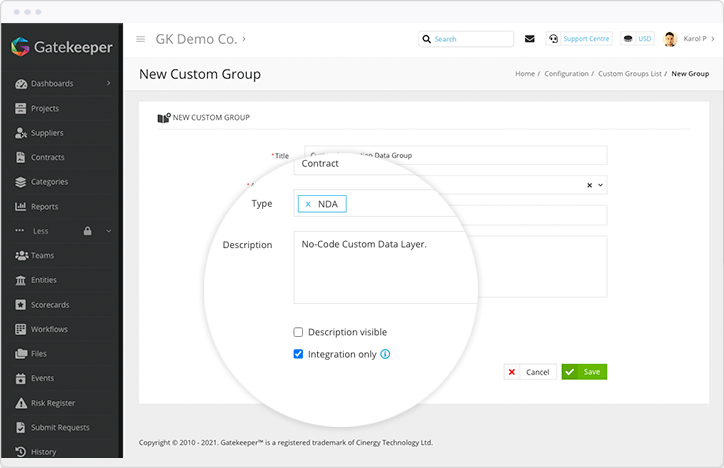Open the Karol P user menu chevron

tap(713, 39)
